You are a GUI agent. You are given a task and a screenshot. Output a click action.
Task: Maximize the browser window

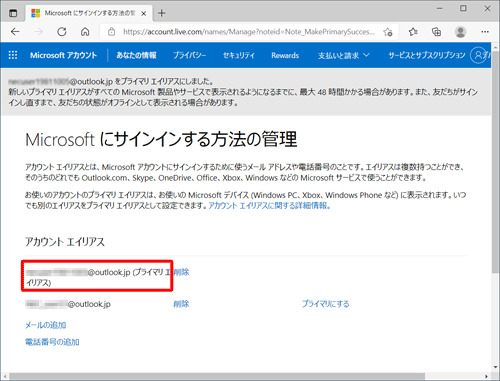pos(463,8)
